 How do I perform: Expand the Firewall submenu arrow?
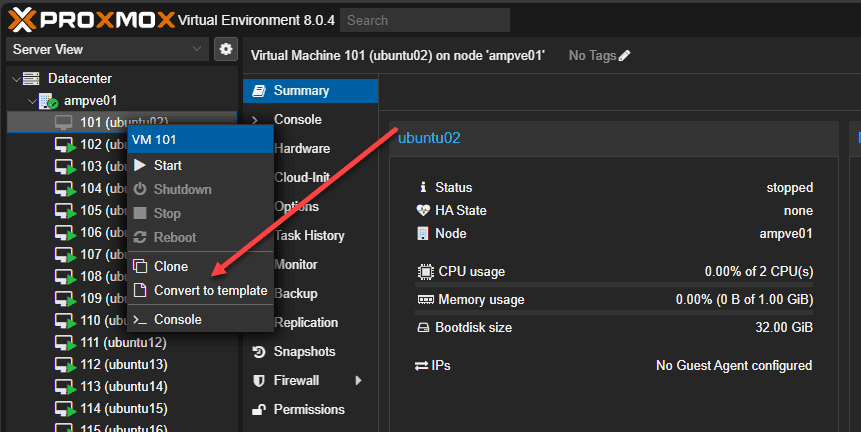click(358, 380)
